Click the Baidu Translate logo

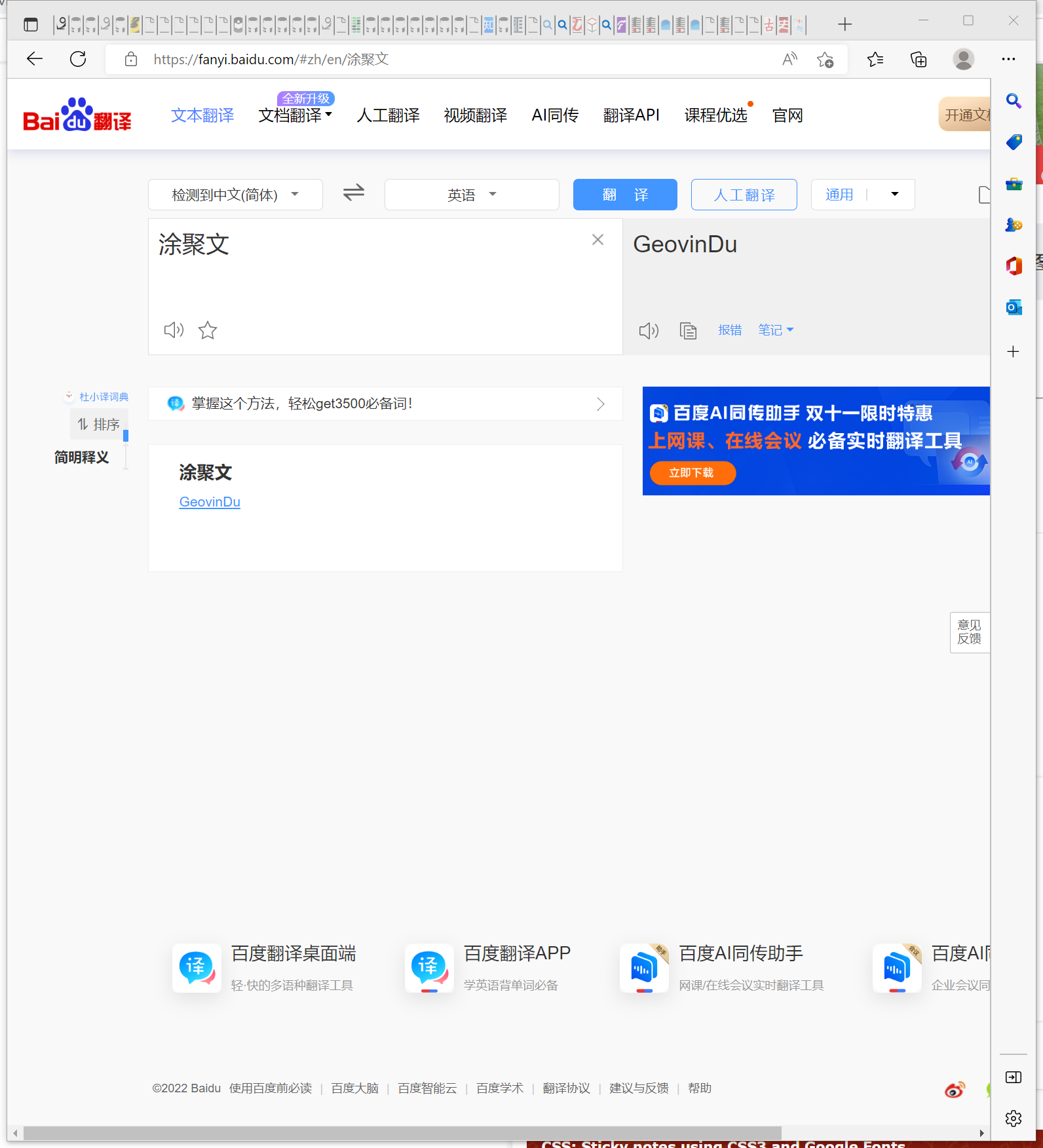coord(77,115)
